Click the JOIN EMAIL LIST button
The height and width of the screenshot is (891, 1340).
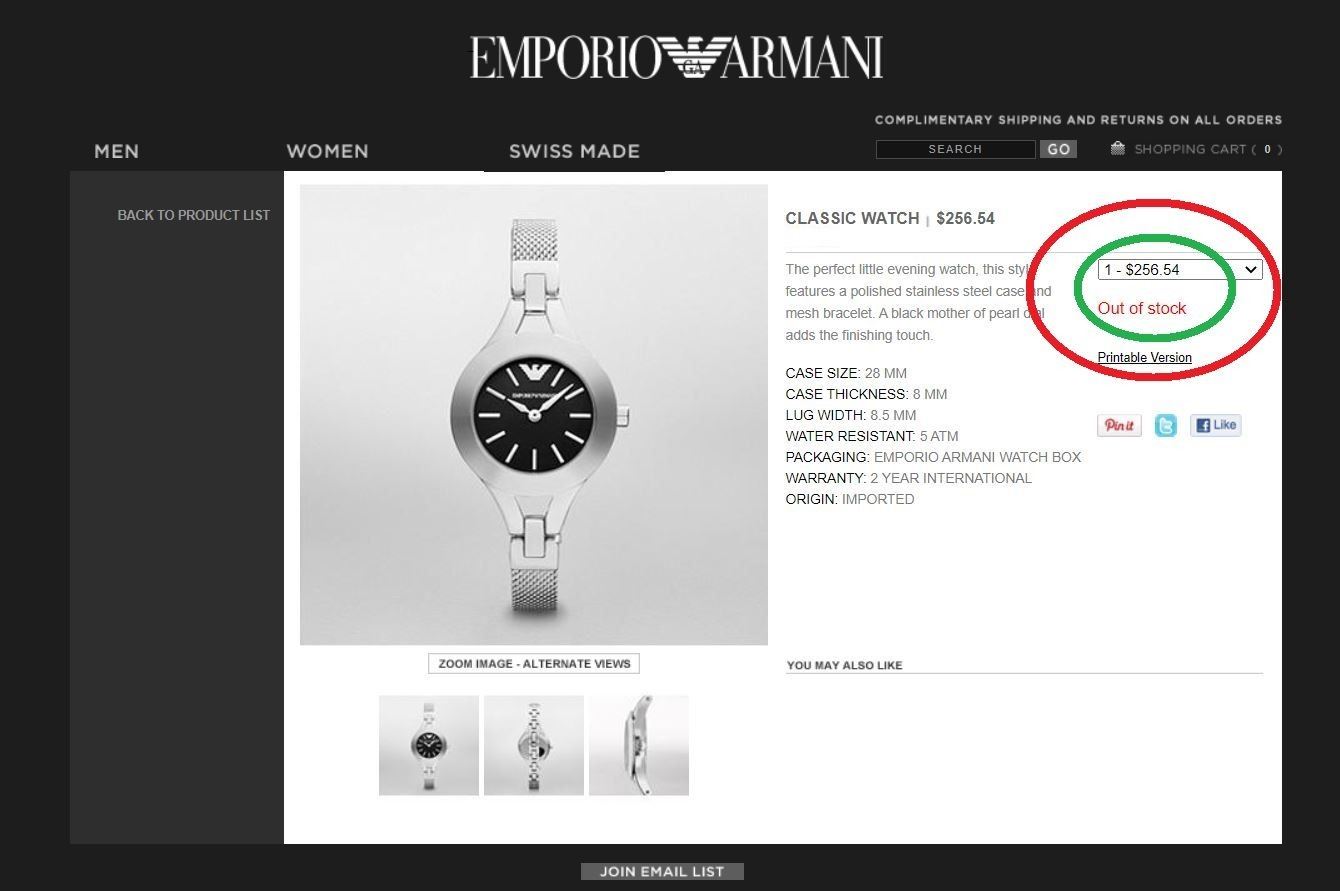point(662,871)
